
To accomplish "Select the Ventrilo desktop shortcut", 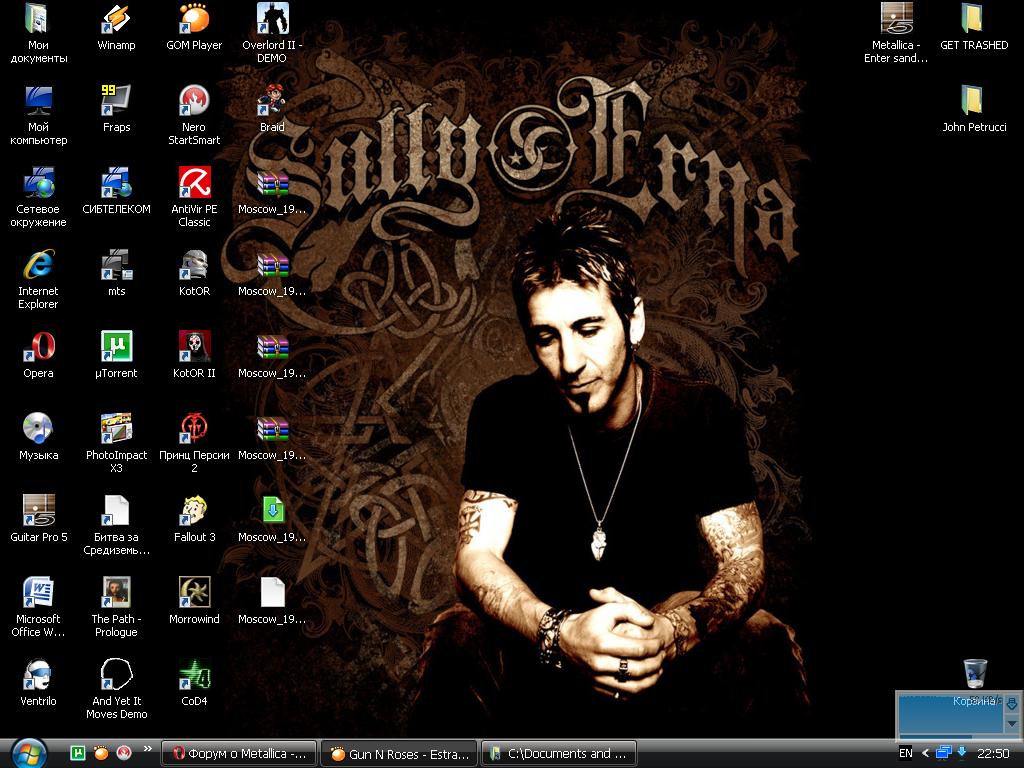I will [38, 675].
